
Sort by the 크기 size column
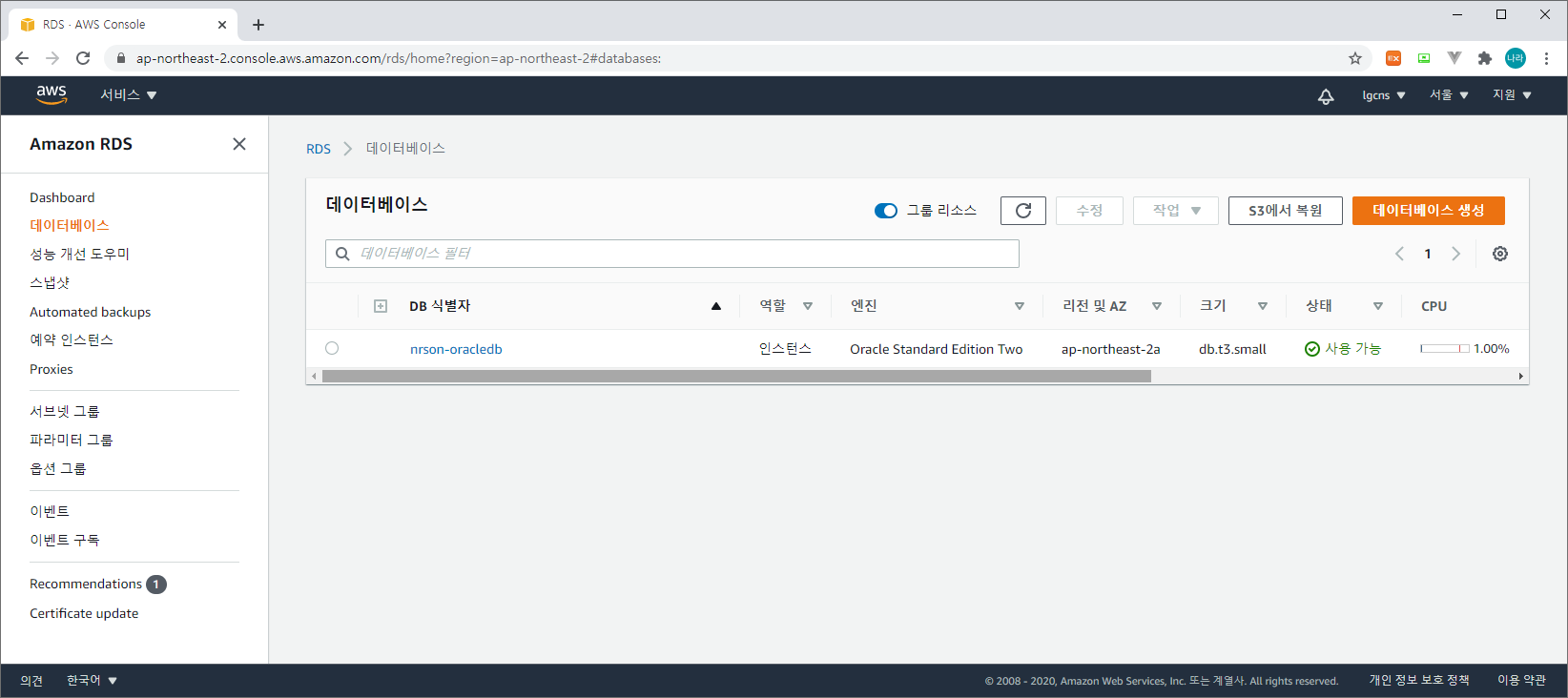click(x=1263, y=306)
